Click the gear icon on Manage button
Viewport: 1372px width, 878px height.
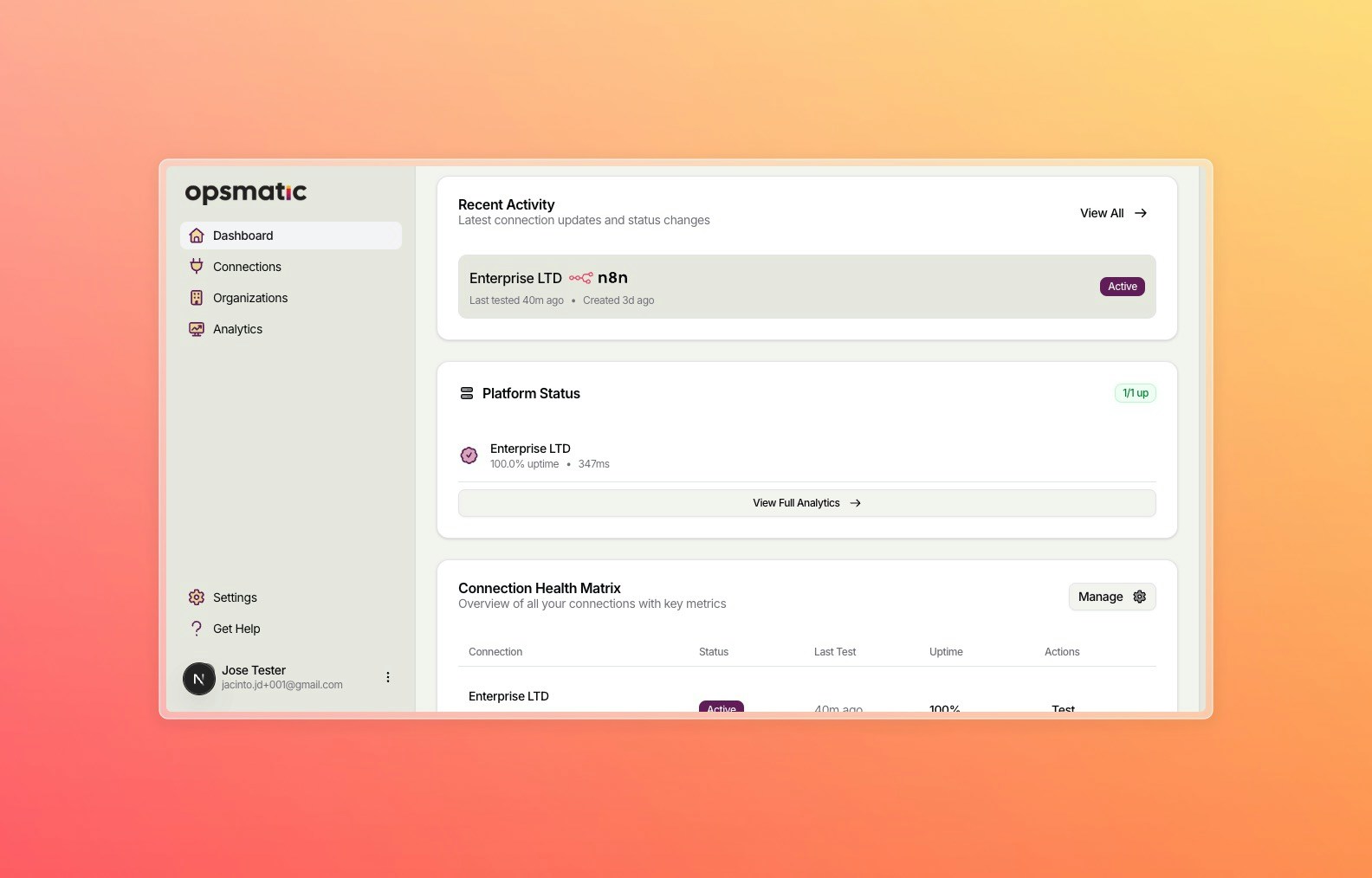click(1140, 597)
